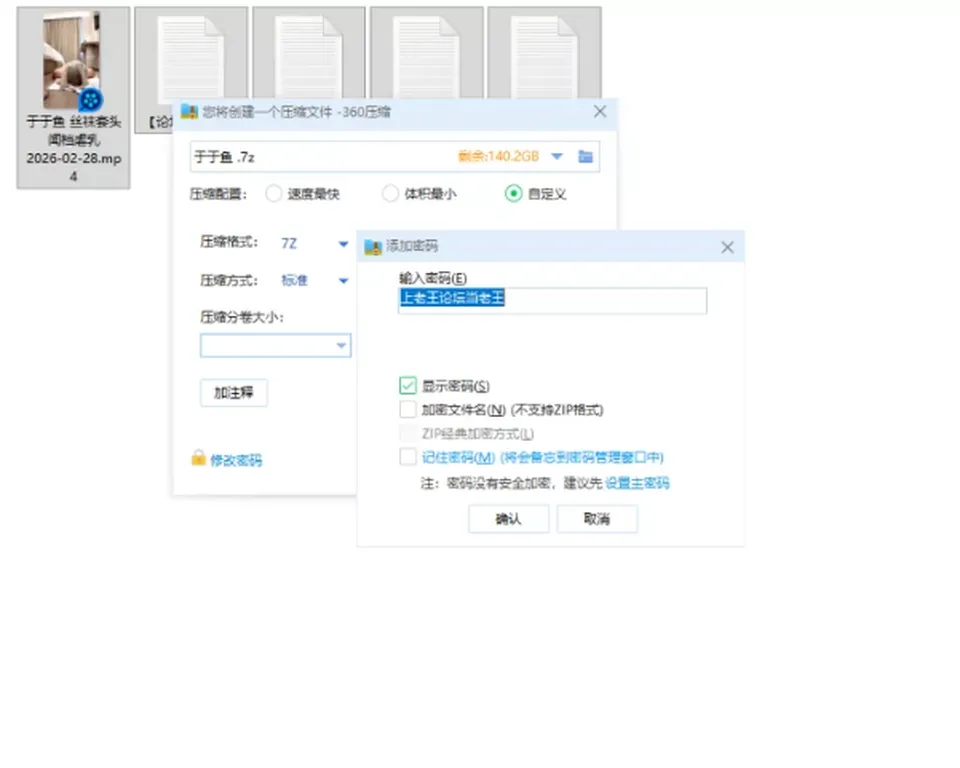The width and height of the screenshot is (960, 768).
Task: Confirm the password with 确认
Action: tap(508, 519)
